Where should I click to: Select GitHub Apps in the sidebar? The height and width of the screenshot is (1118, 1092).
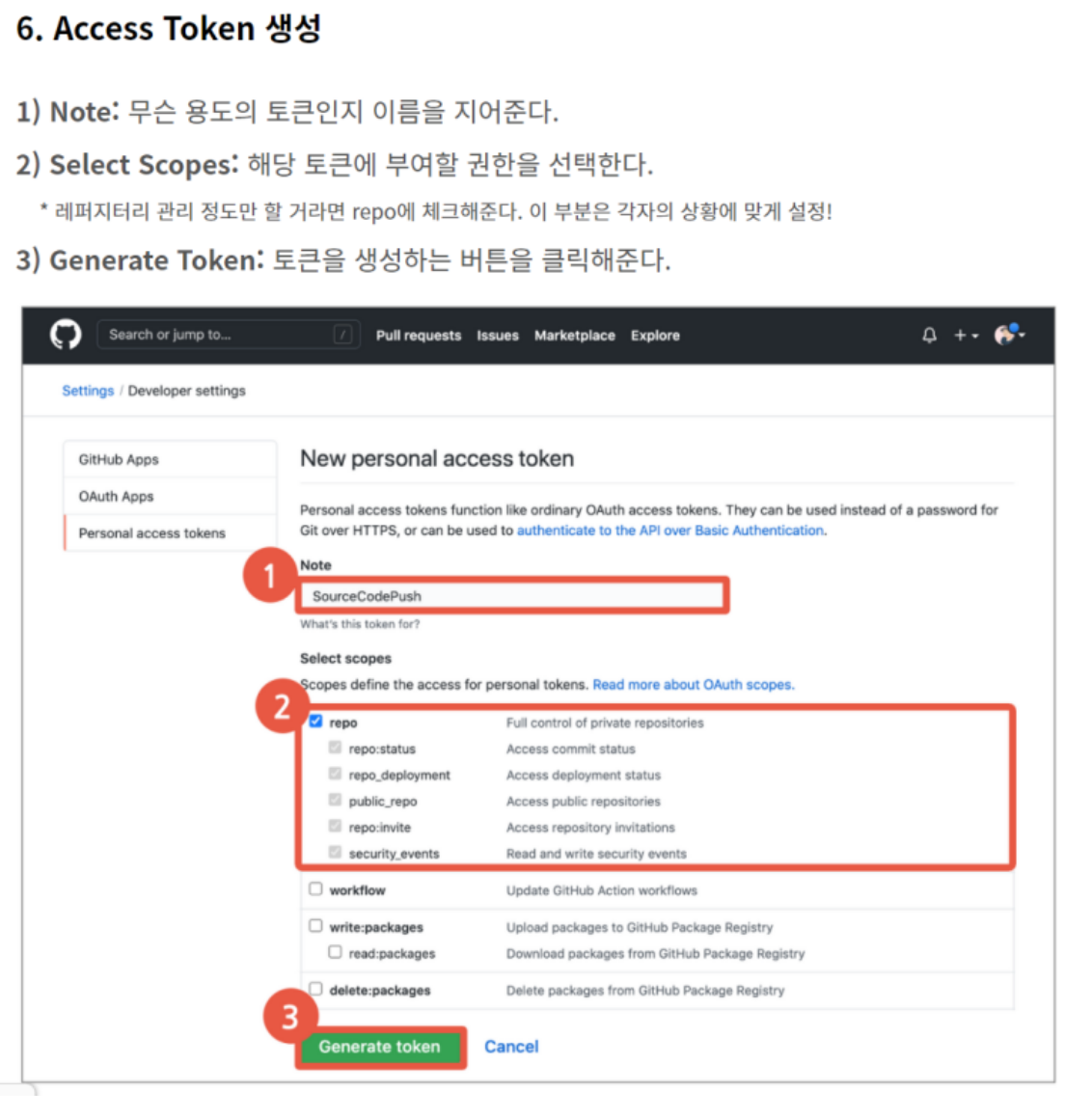[117, 459]
